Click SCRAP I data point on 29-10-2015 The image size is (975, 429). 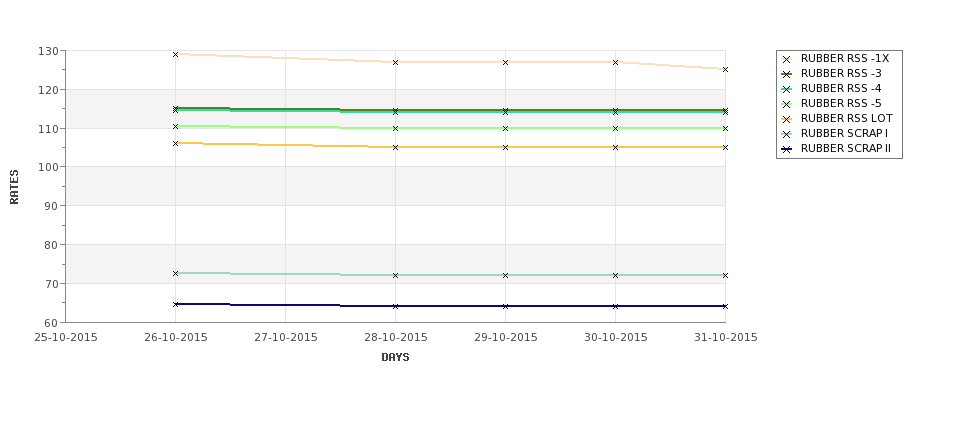point(506,275)
